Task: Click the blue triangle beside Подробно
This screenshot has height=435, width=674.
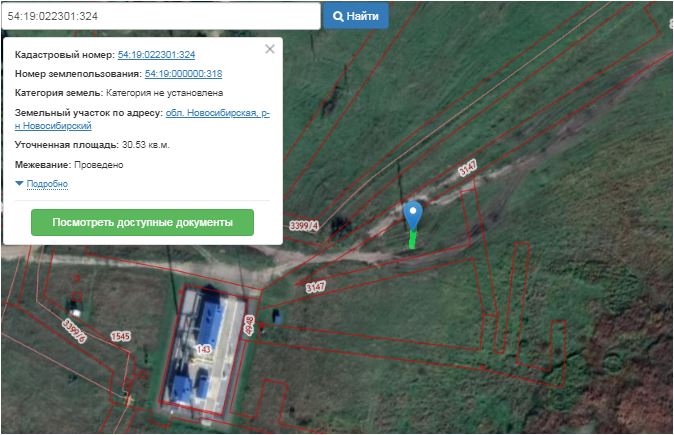Action: 19,184
